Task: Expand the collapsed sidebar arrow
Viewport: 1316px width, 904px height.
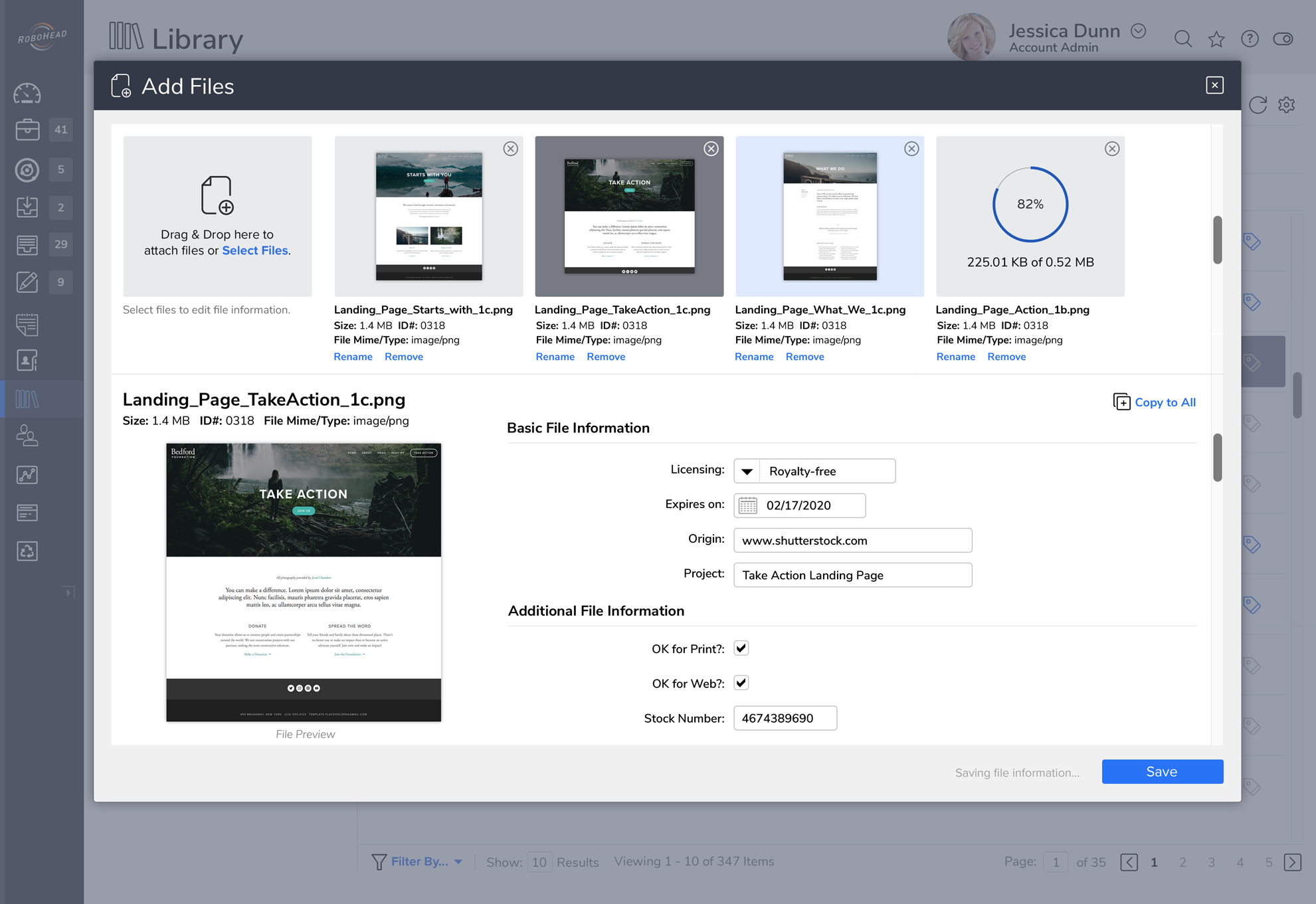Action: pos(68,592)
